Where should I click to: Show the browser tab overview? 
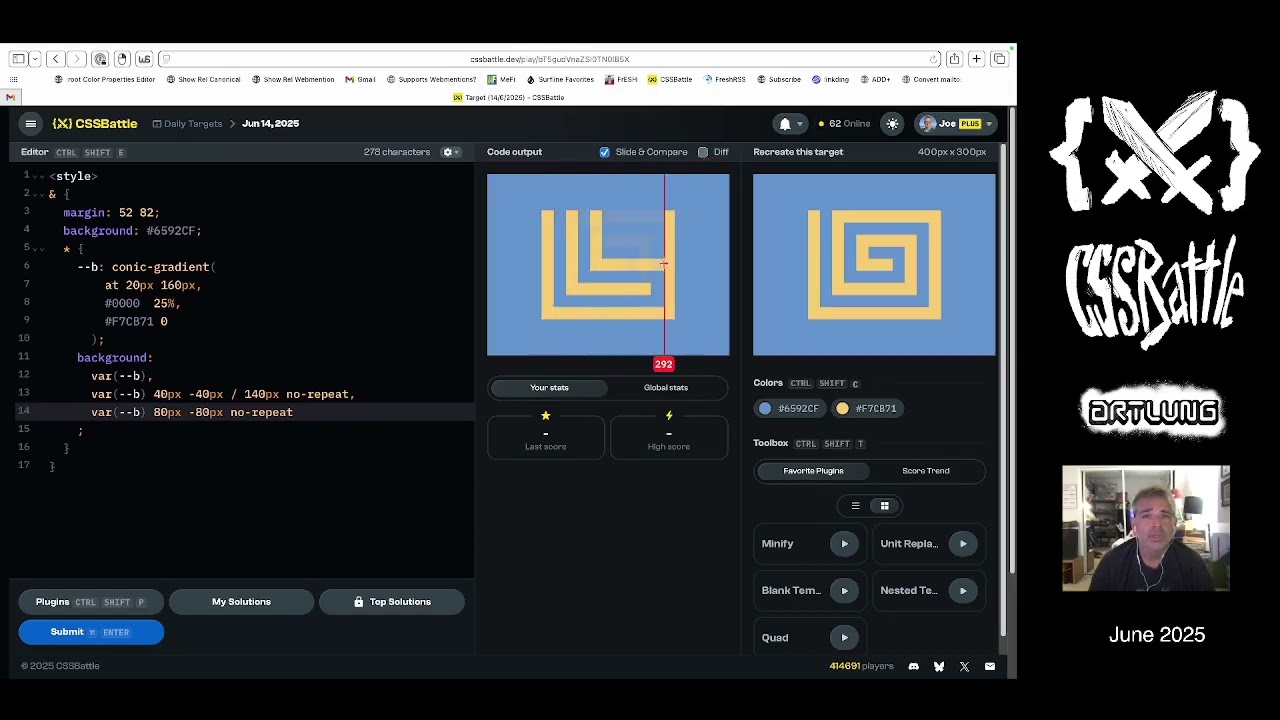pyautogui.click(x=999, y=59)
